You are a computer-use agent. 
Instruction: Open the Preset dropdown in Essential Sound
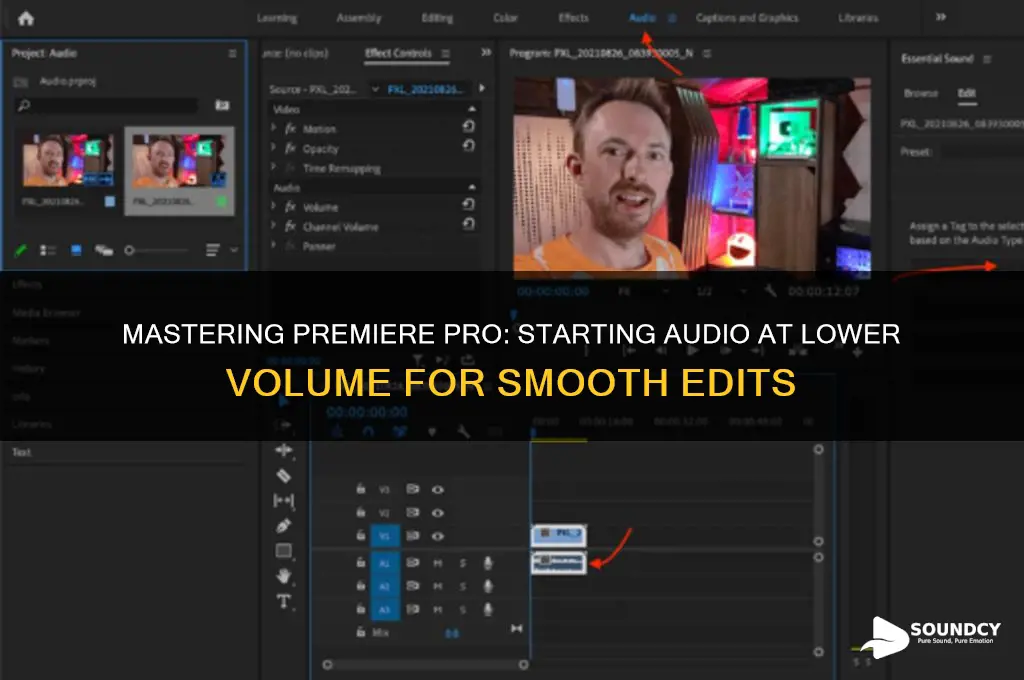click(x=982, y=152)
